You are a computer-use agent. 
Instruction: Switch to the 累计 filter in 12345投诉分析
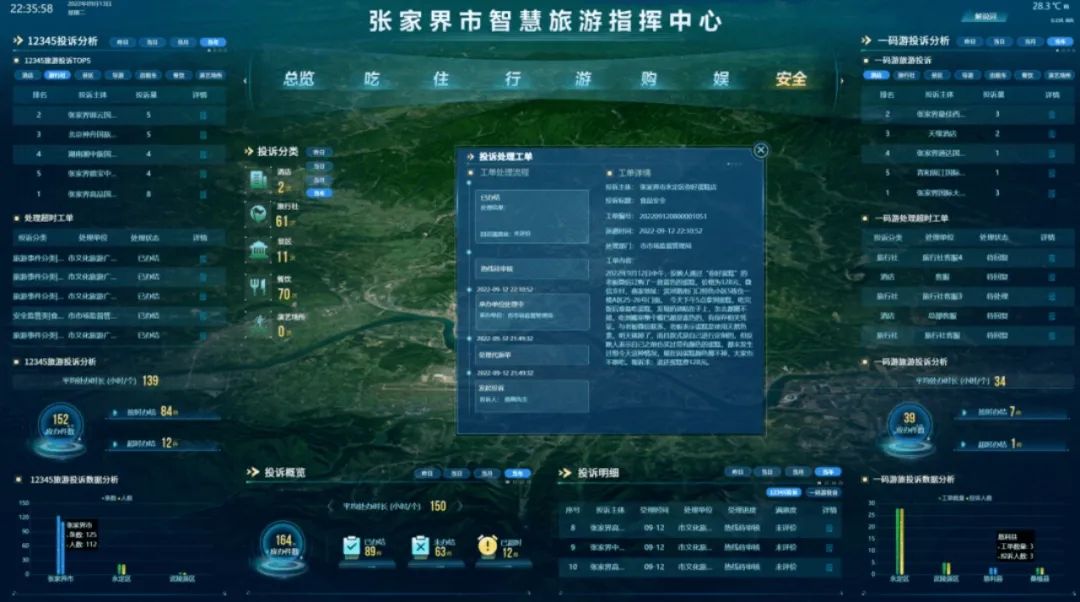pos(213,43)
